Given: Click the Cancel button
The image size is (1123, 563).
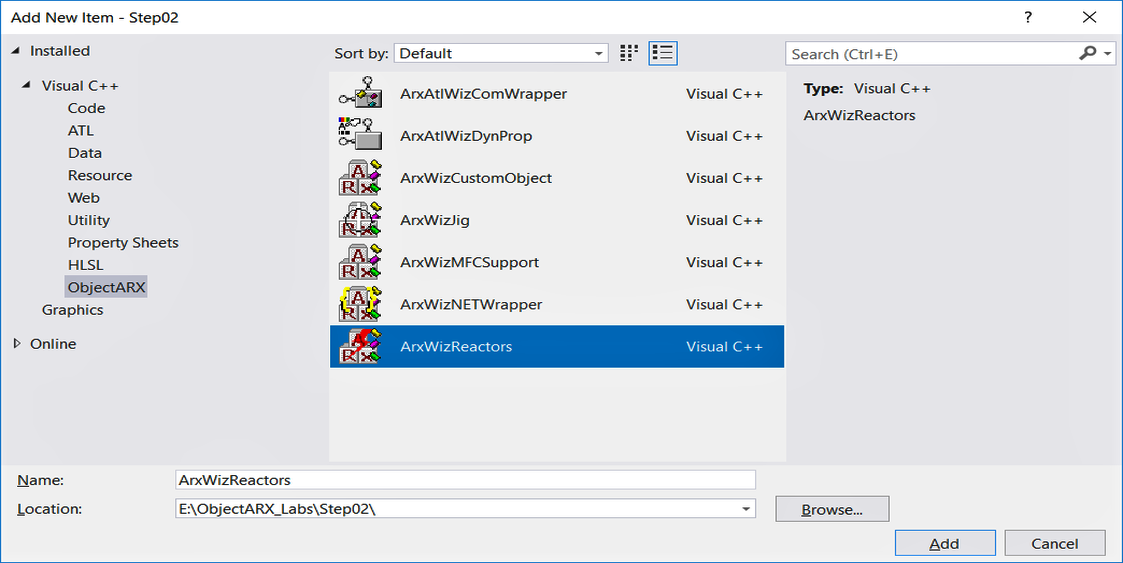Looking at the screenshot, I should pos(1054,544).
